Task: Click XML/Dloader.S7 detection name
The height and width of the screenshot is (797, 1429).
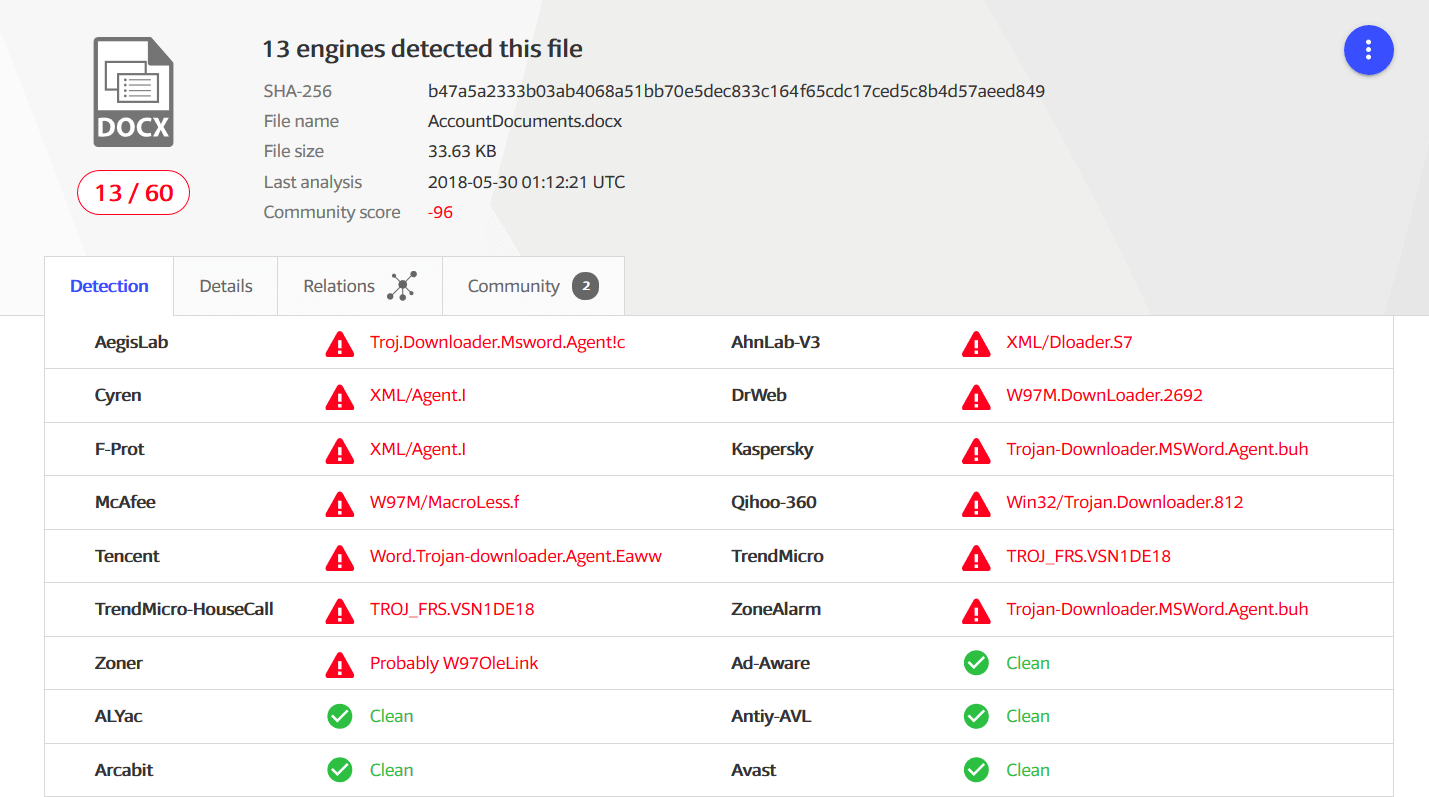Action: [1069, 342]
